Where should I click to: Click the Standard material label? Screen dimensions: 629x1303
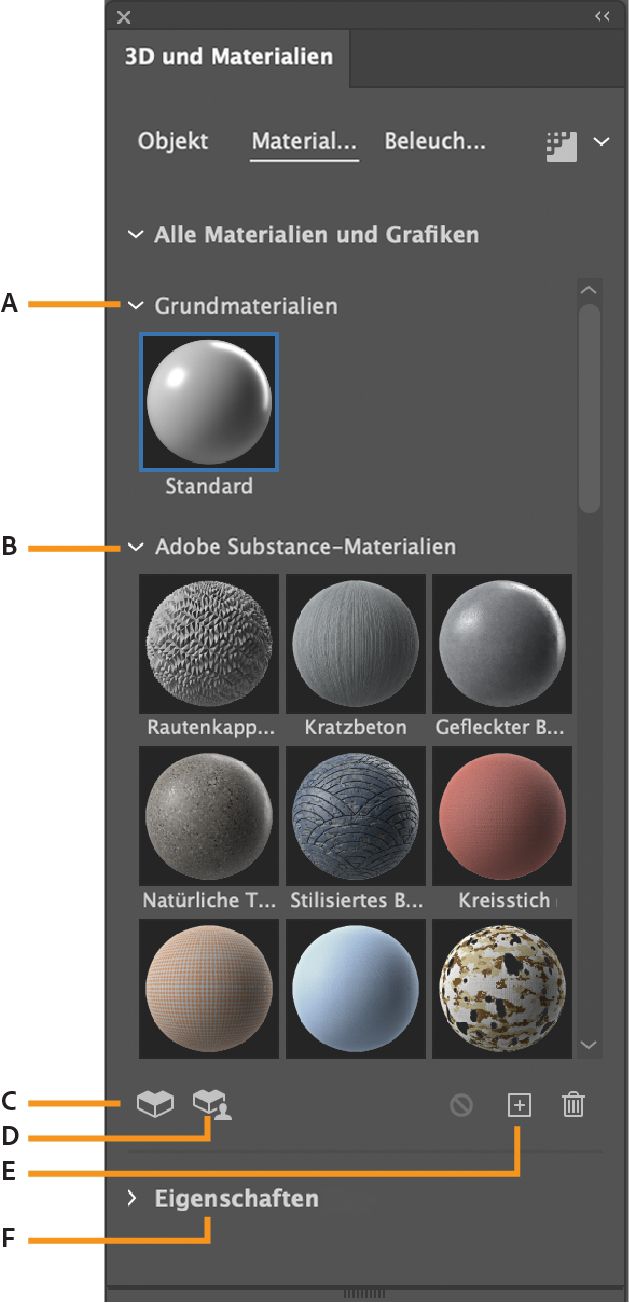[209, 487]
